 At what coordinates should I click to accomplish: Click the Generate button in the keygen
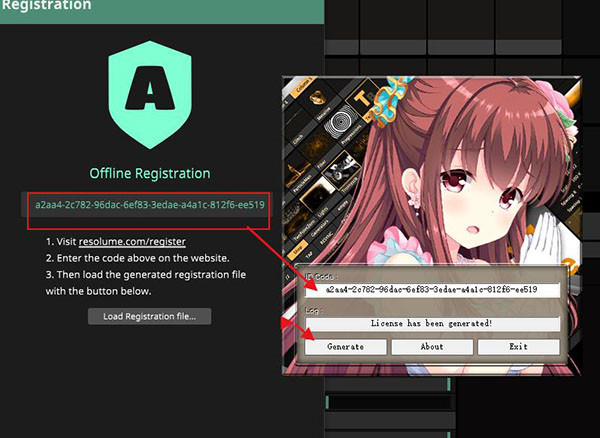346,347
